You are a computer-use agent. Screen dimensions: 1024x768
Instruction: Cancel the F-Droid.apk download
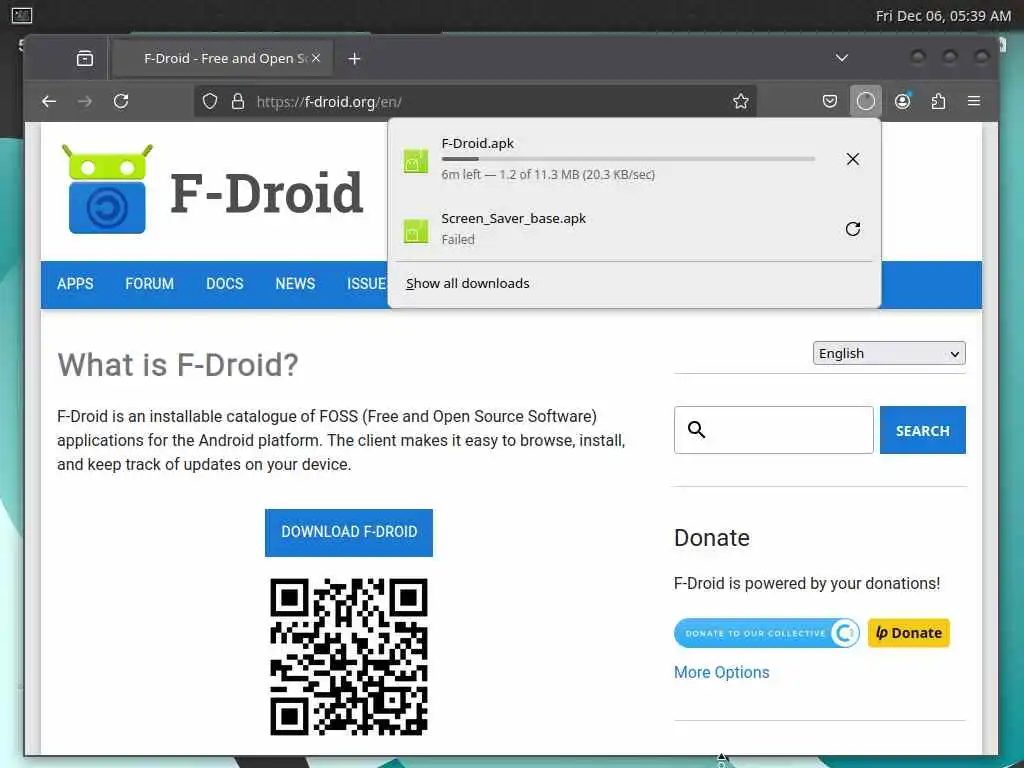pyautogui.click(x=852, y=159)
